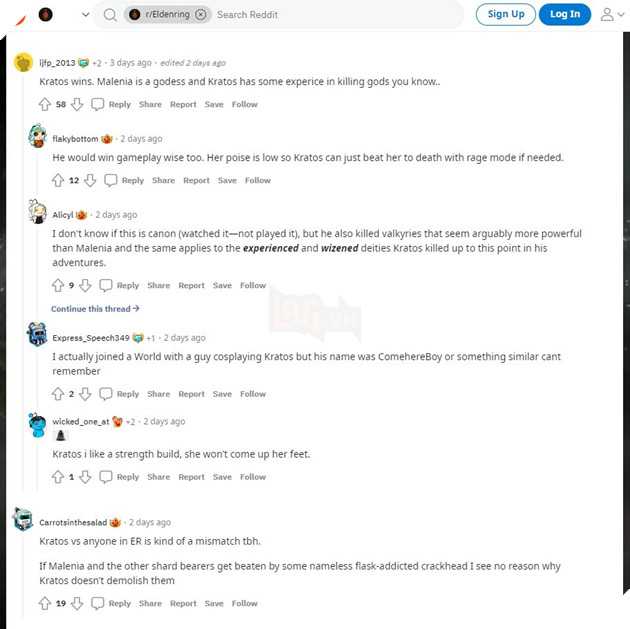Upvote ijfp_2013's comment about Kratos wins
This screenshot has height=629, width=630.
click(x=45, y=104)
